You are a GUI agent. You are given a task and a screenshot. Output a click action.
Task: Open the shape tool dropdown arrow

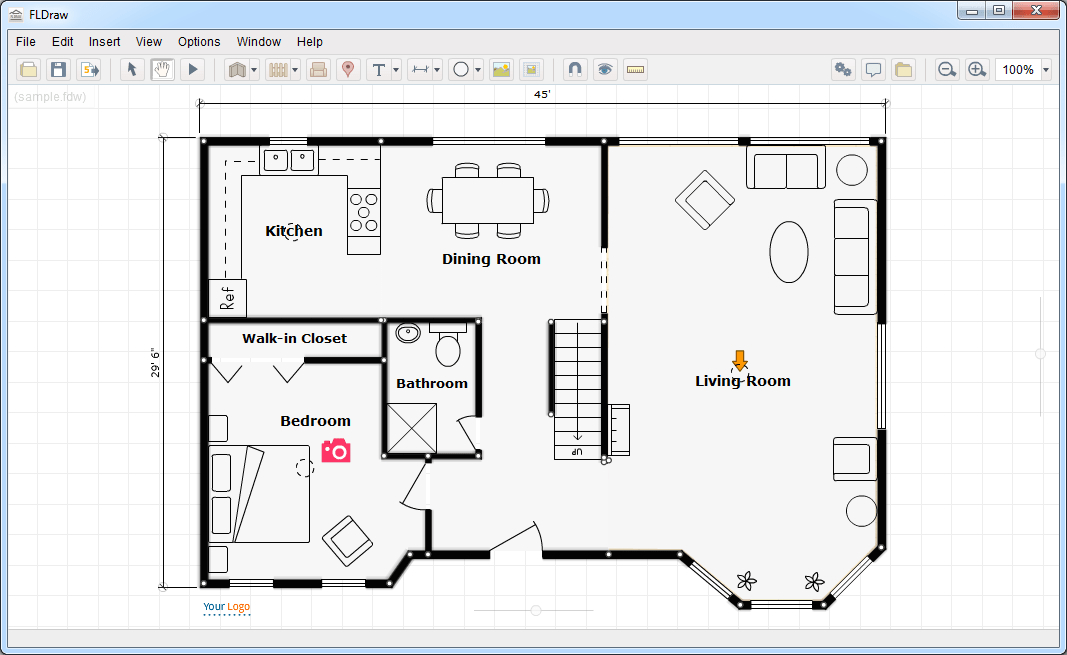(x=478, y=69)
